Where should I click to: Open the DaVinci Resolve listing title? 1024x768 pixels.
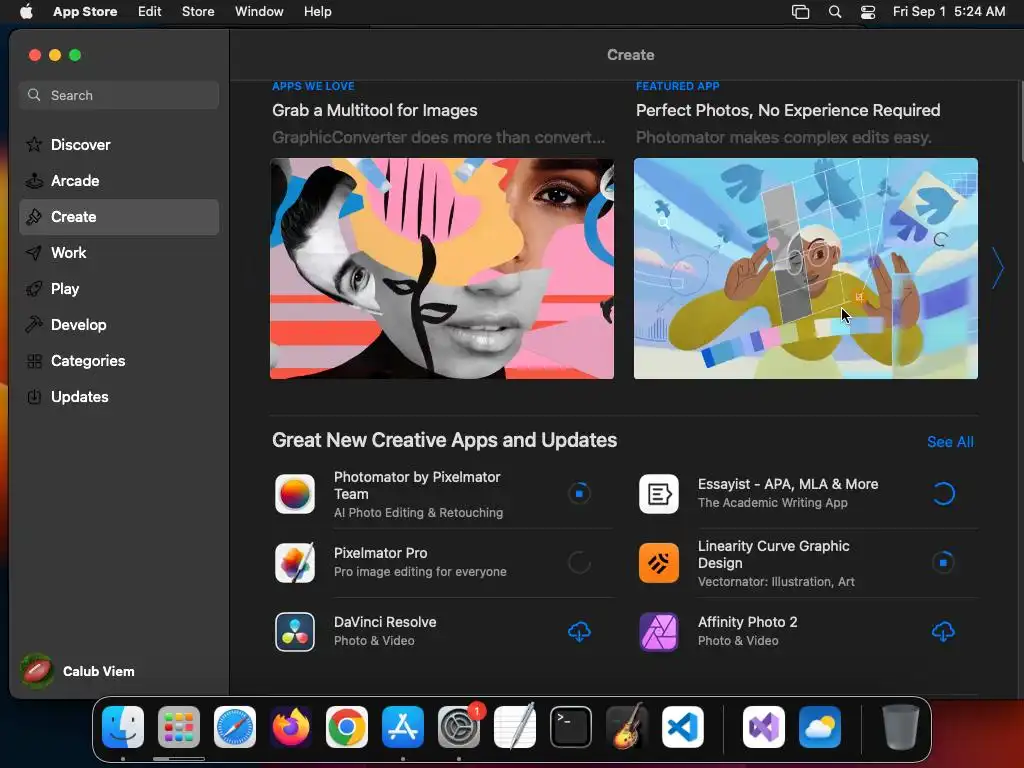[x=385, y=622]
